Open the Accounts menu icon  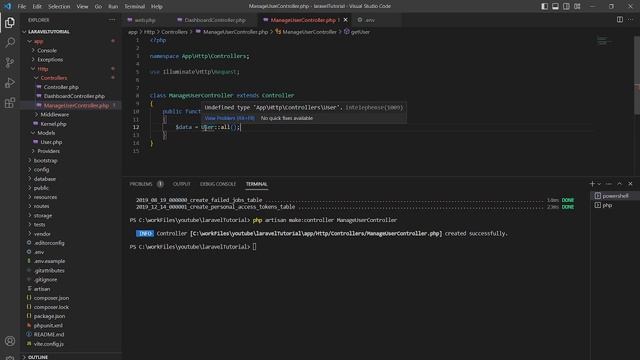[10, 341]
